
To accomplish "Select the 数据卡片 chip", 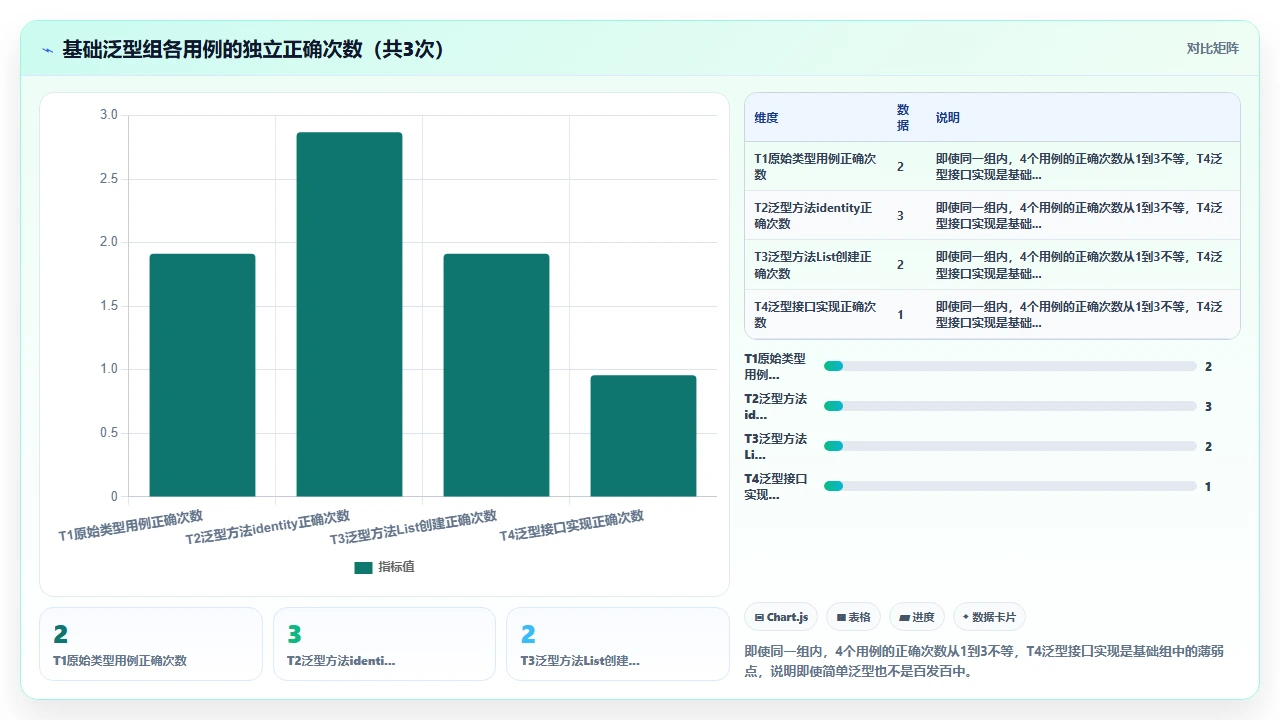I will (x=989, y=617).
